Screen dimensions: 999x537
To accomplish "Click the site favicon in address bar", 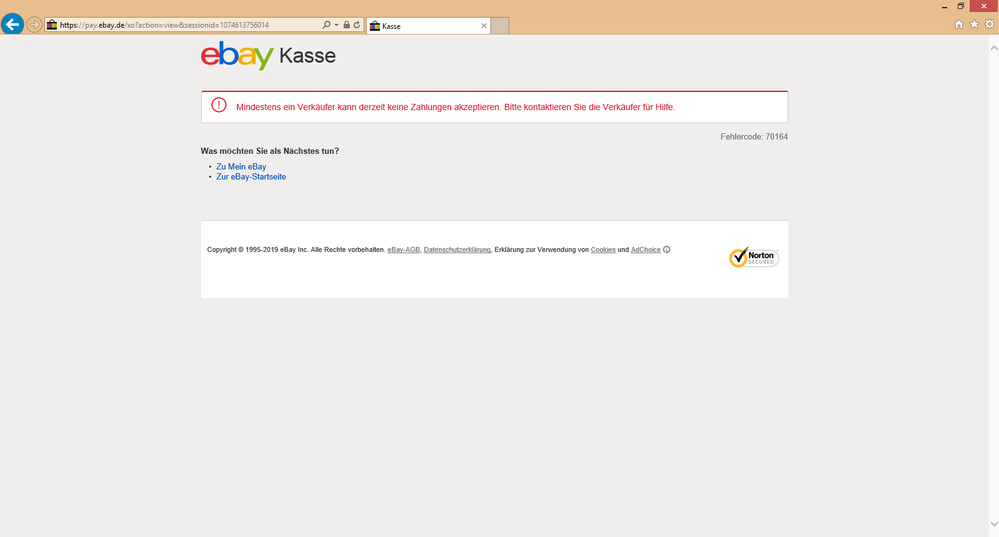I will [52, 25].
